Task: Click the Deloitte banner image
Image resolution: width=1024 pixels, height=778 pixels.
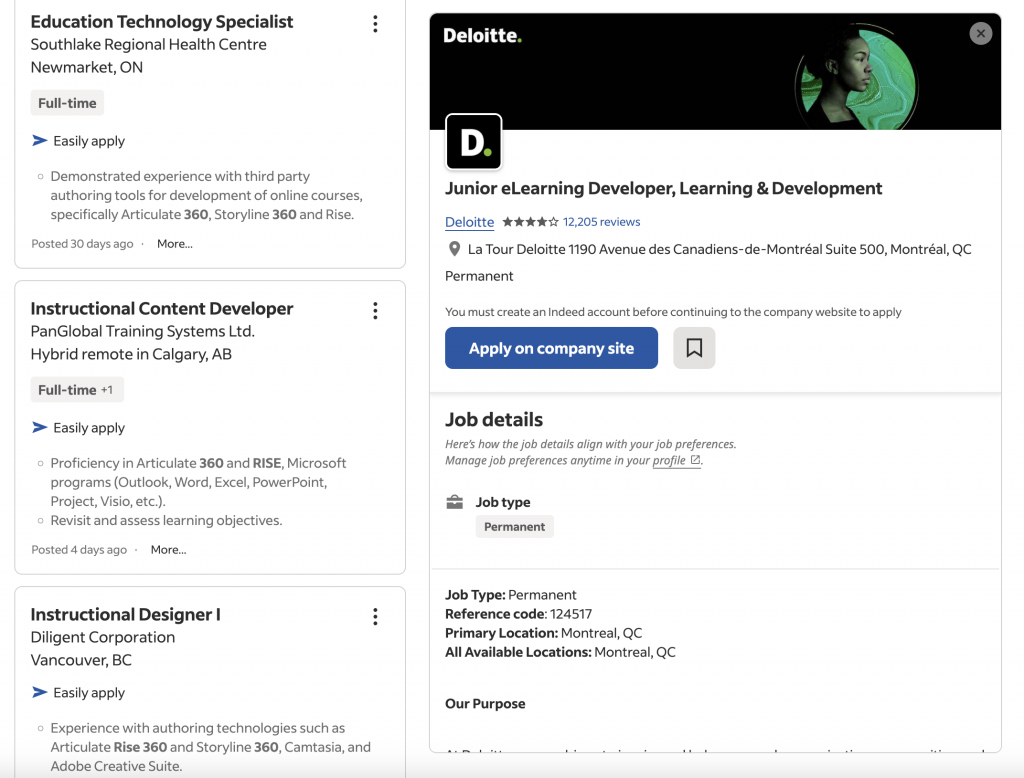Action: 715,71
